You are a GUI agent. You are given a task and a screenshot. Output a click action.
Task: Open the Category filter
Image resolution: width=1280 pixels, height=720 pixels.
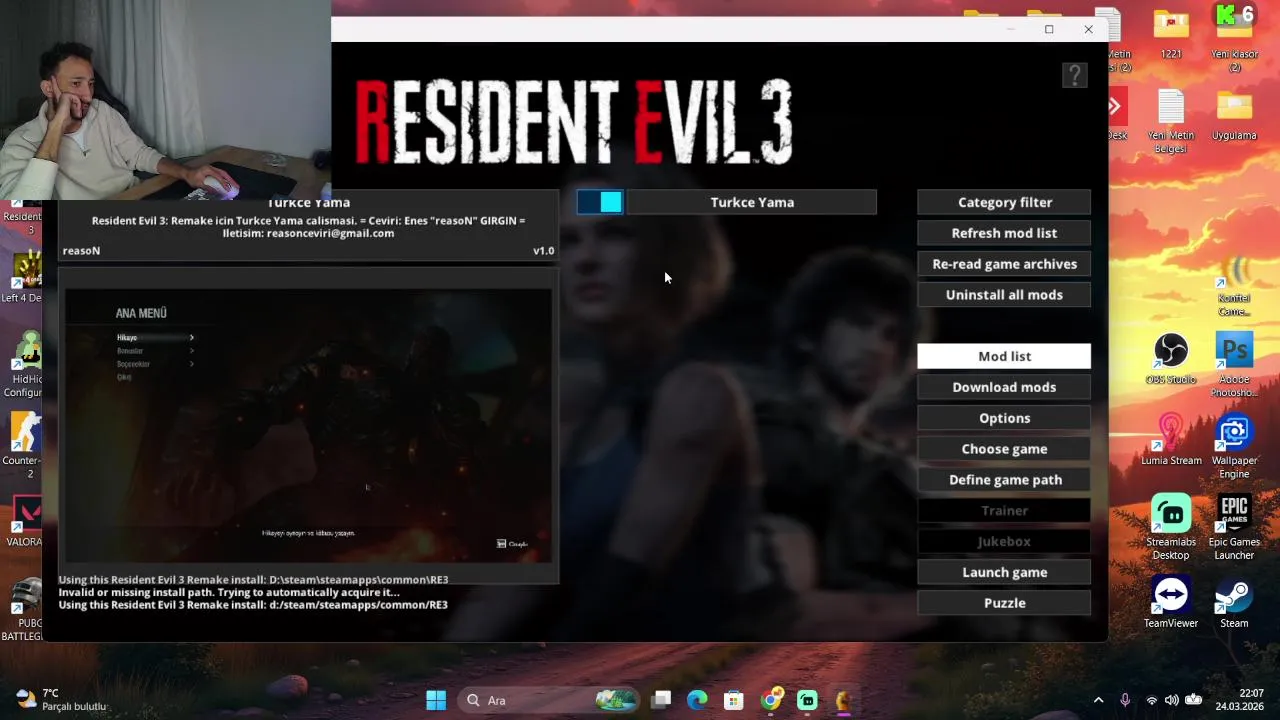point(1004,202)
